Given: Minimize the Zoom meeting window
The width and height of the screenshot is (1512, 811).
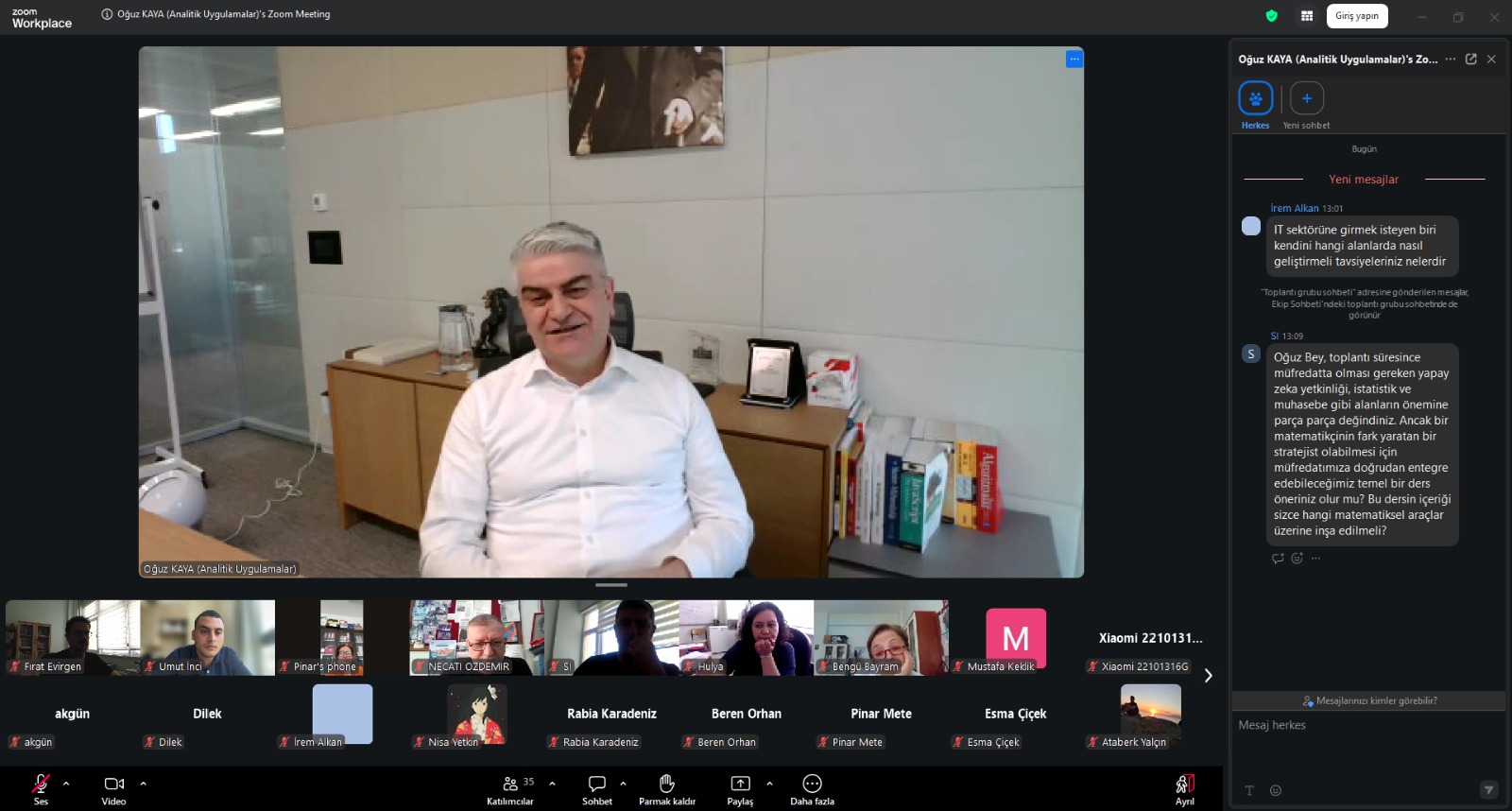Looking at the screenshot, I should point(1421,16).
